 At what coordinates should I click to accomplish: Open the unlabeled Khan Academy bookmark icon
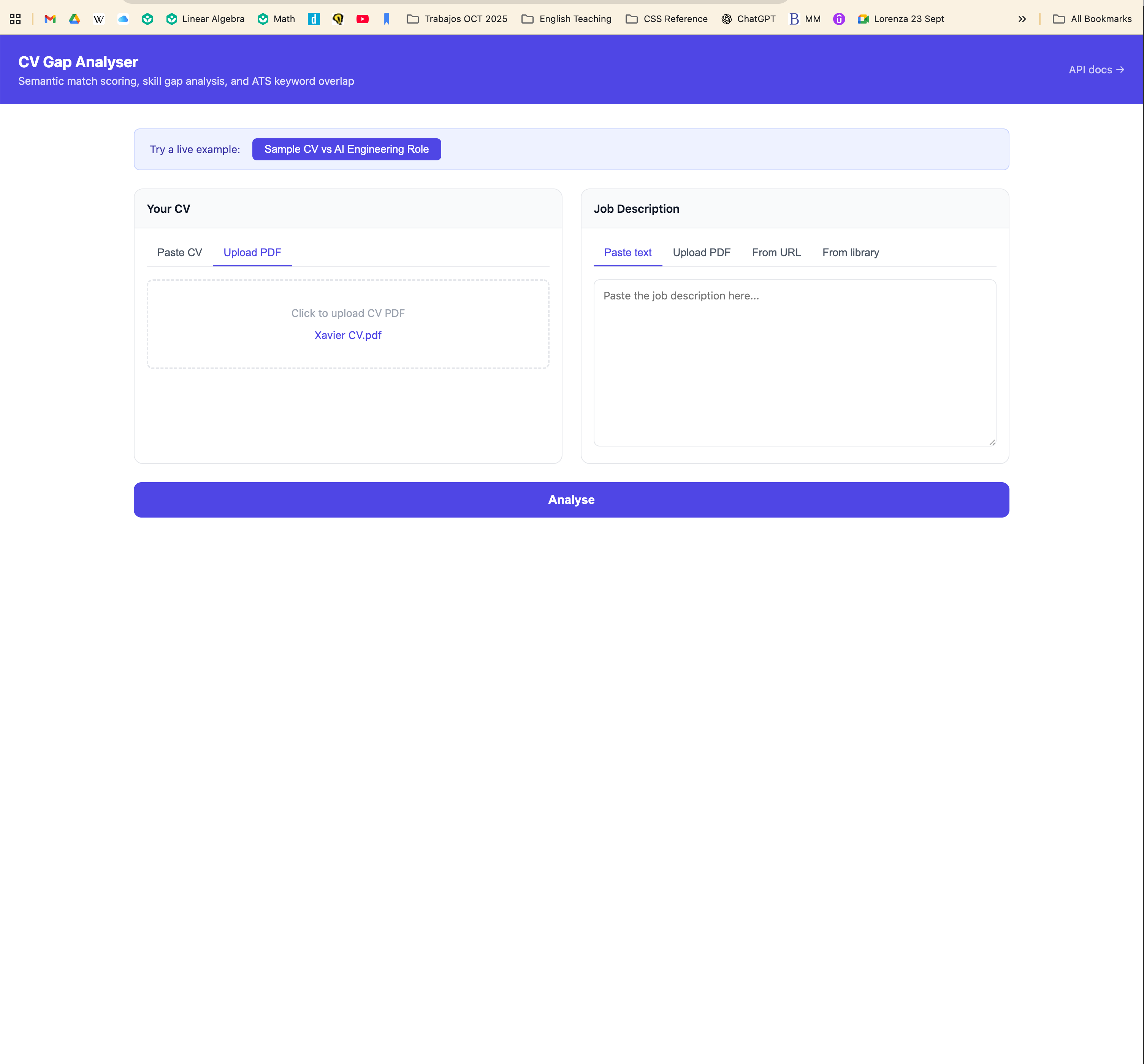pyautogui.click(x=147, y=19)
